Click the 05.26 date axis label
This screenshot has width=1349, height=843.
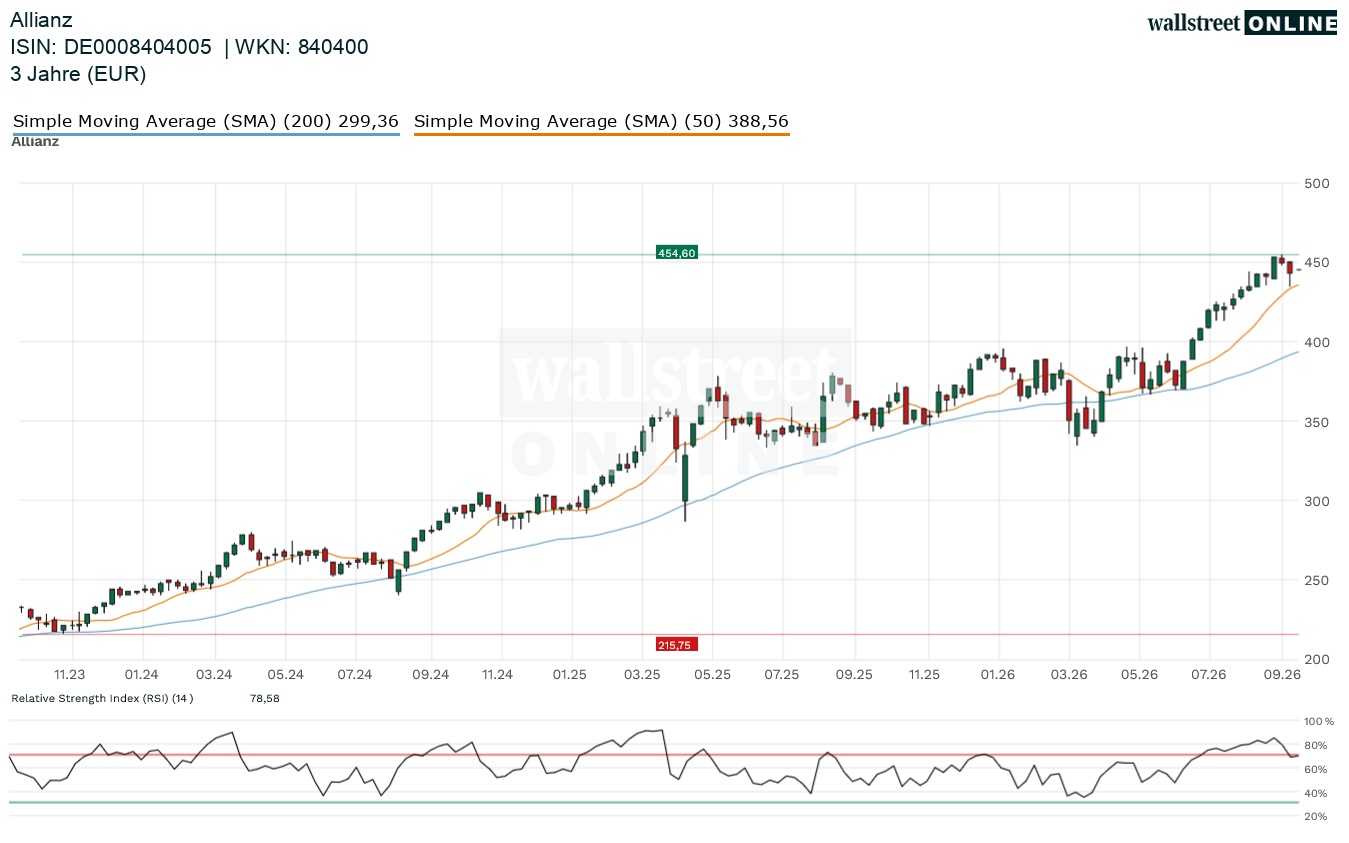(1140, 675)
